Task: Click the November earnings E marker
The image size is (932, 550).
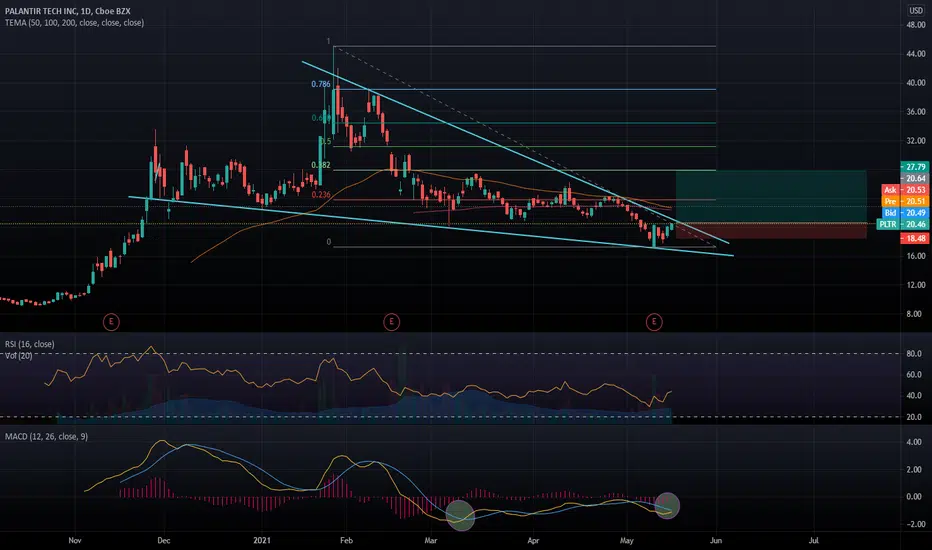Action: (x=111, y=322)
